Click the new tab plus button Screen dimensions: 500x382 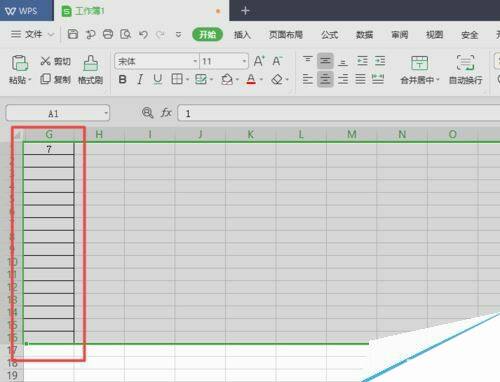tap(245, 11)
